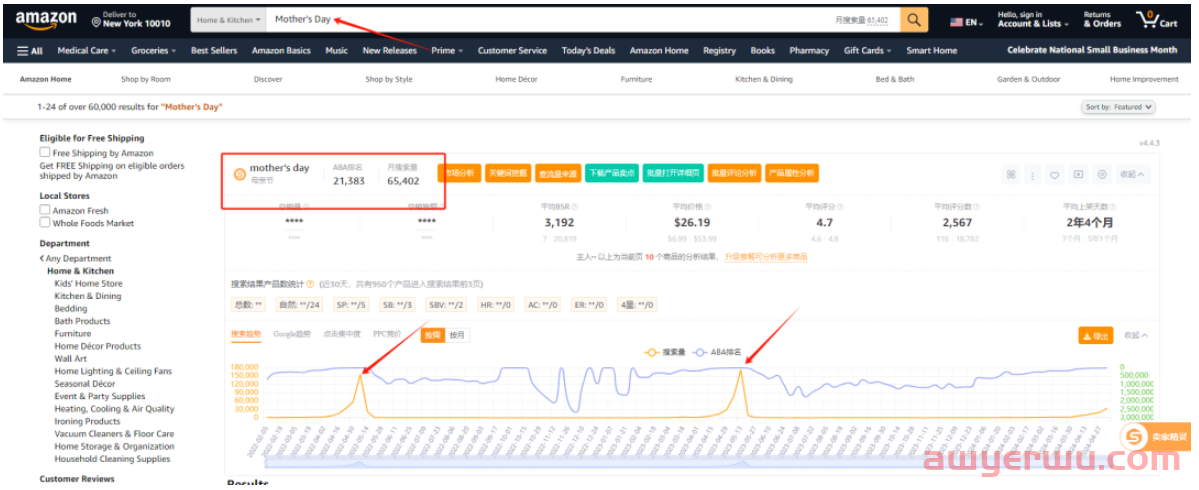Select 'Seasonal Décor' department

pyautogui.click(x=85, y=384)
